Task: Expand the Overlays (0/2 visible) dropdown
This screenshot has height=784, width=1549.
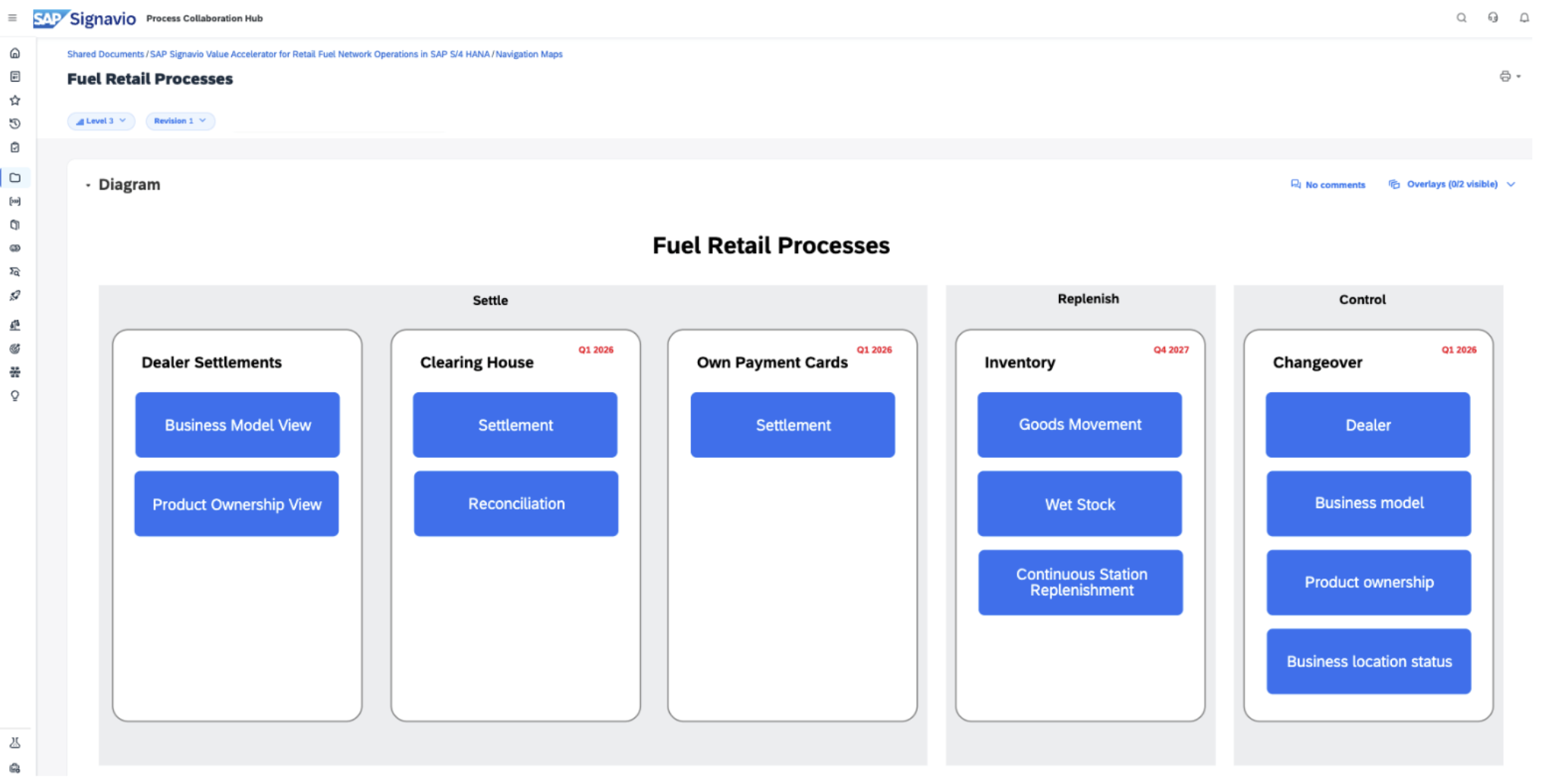Action: coord(1452,184)
